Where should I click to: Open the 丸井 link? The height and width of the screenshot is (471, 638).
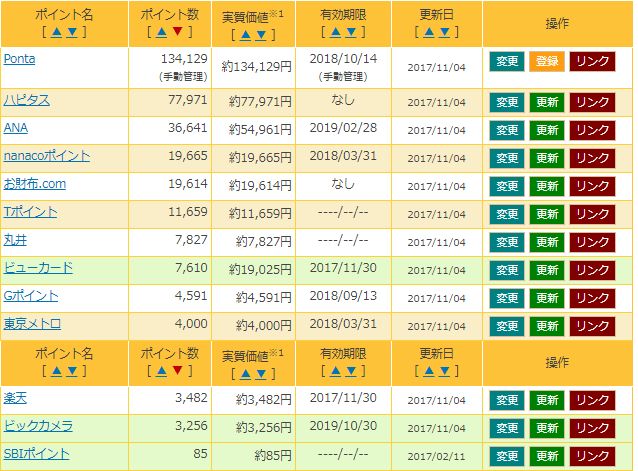point(15,240)
